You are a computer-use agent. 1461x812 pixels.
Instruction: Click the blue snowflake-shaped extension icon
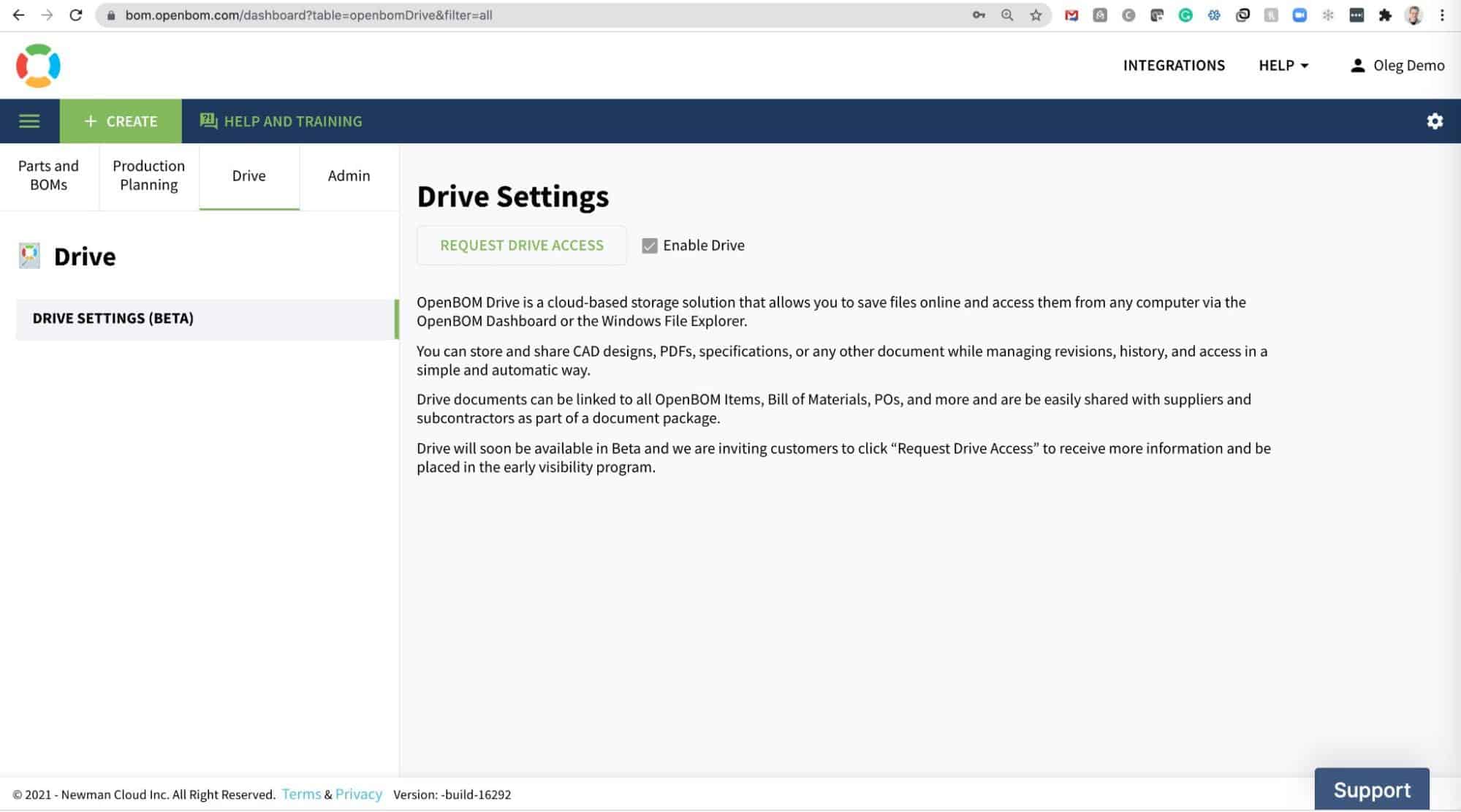tap(1214, 15)
